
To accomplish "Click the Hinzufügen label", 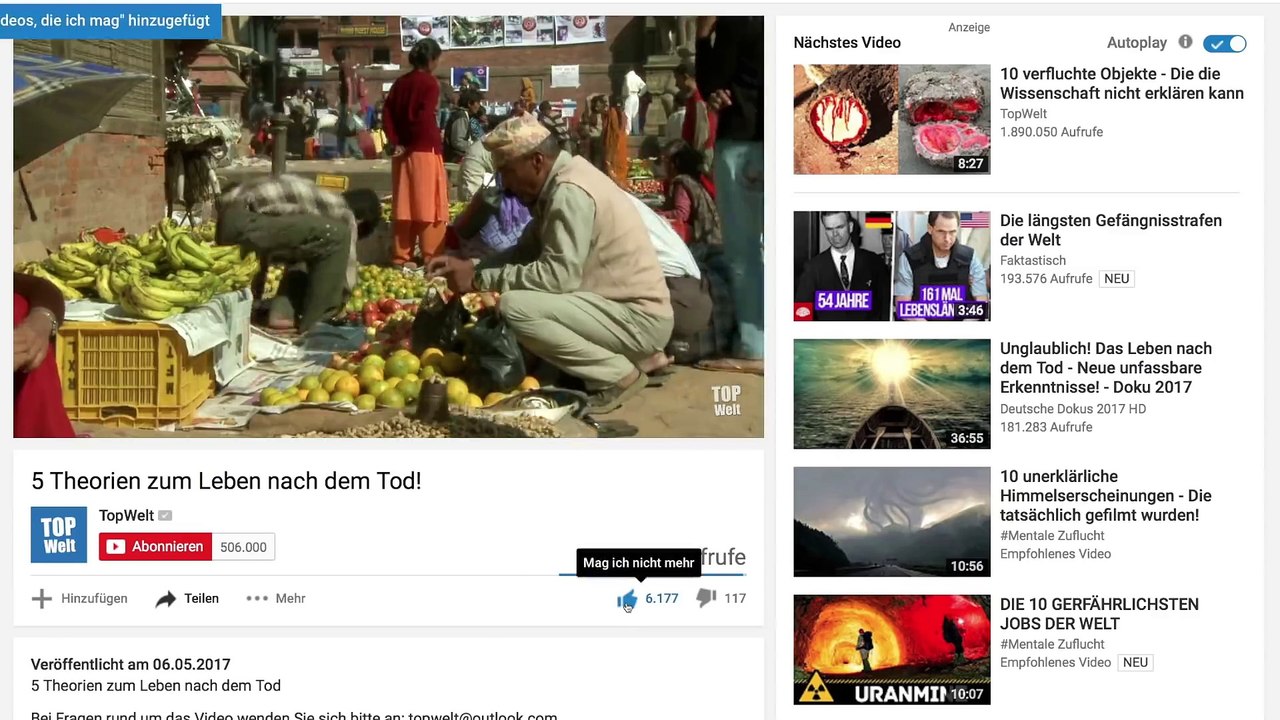I will click(x=94, y=598).
